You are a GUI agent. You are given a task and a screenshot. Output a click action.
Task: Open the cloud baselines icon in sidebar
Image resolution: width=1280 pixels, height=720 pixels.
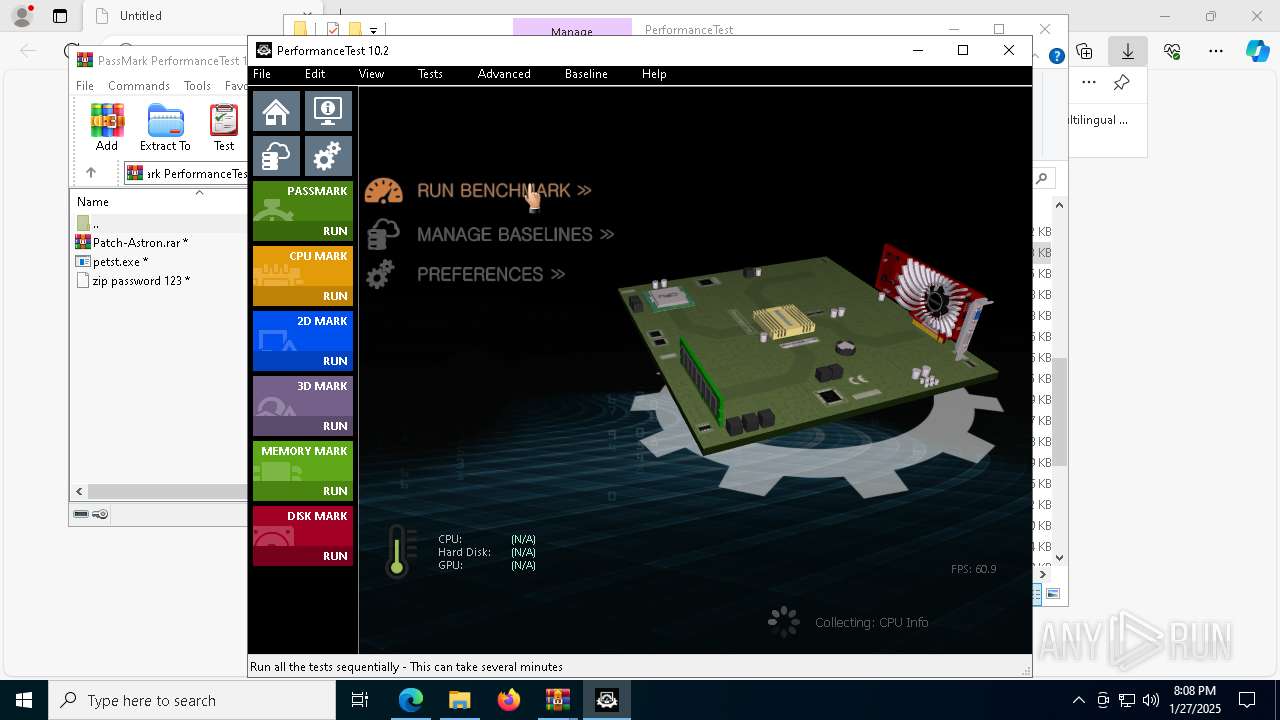coord(276,157)
